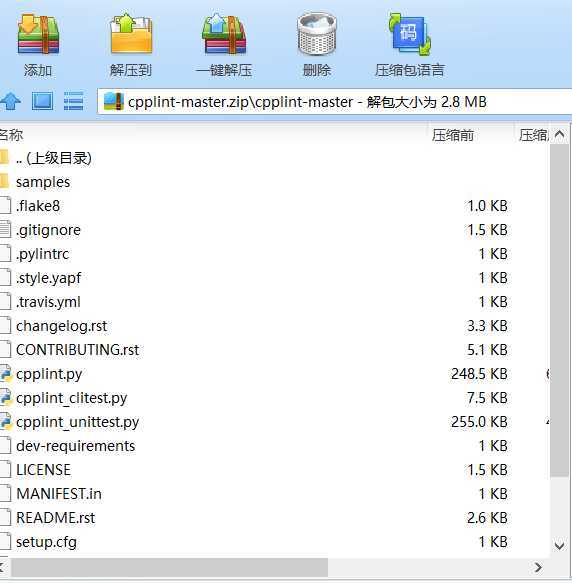Select the CONTRIBUTING.rst file name
This screenshot has width=572, height=583.
coord(77,350)
